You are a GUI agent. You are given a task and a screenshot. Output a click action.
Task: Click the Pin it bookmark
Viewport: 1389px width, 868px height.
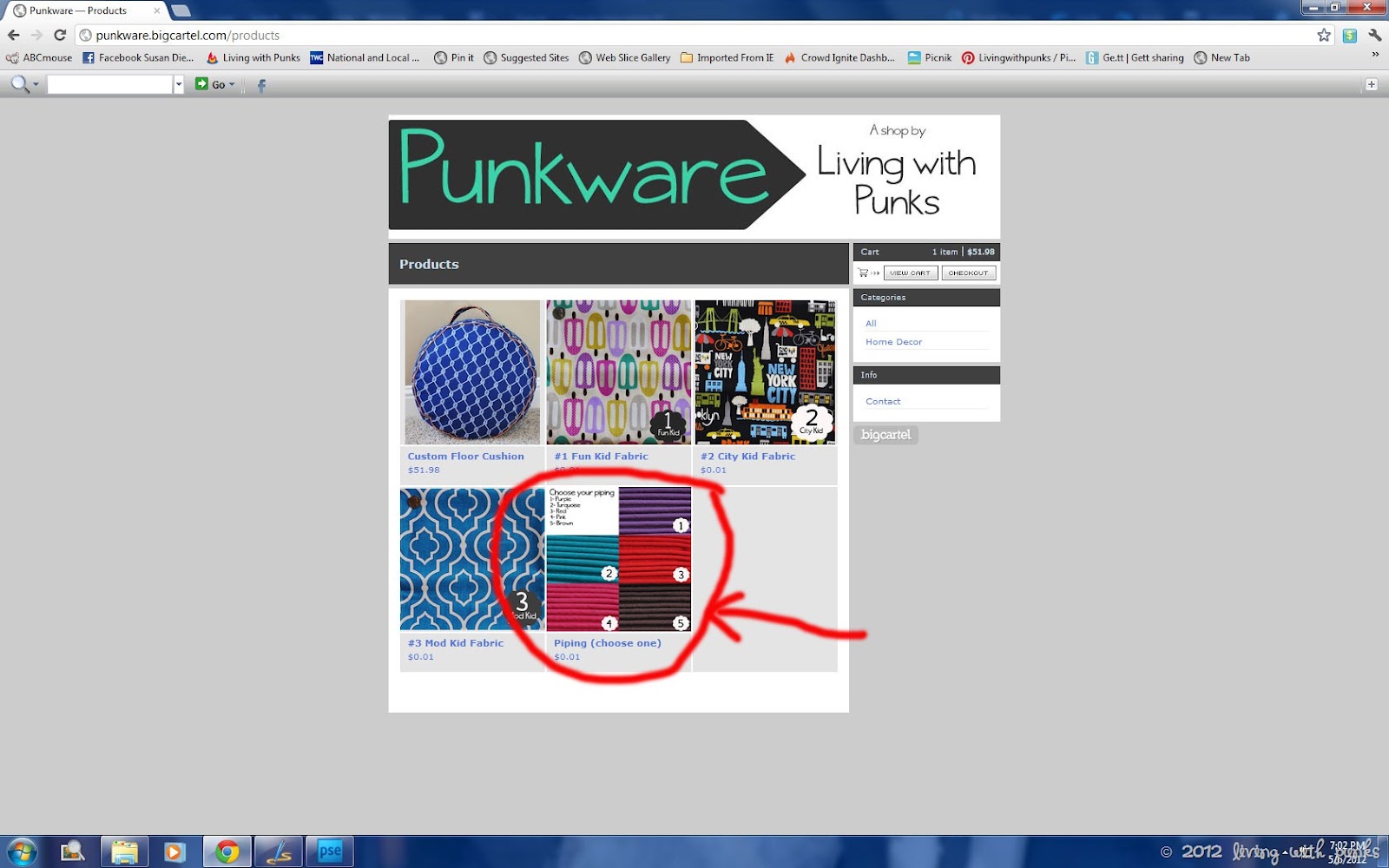[x=454, y=58]
